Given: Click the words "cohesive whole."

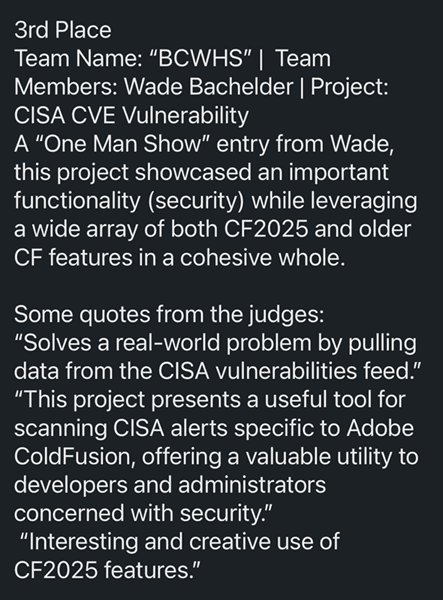Looking at the screenshot, I should [x=262, y=258].
